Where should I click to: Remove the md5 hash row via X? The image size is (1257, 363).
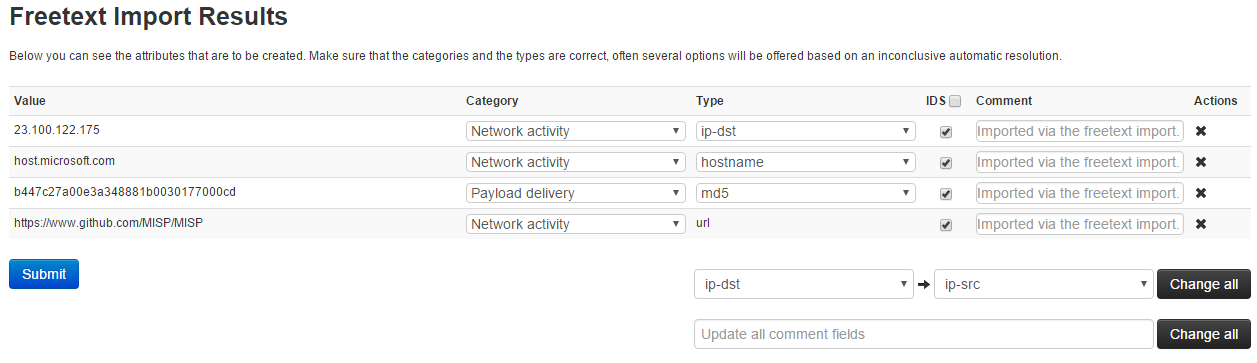point(1201,193)
